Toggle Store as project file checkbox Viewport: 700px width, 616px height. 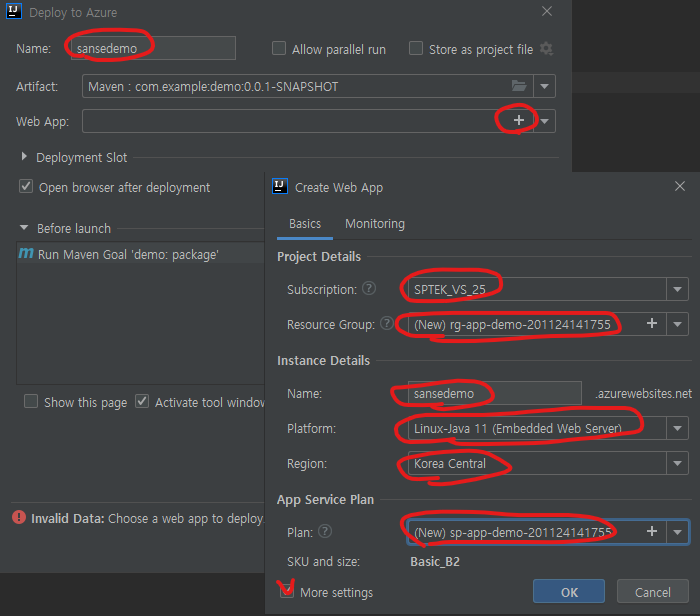(x=417, y=49)
